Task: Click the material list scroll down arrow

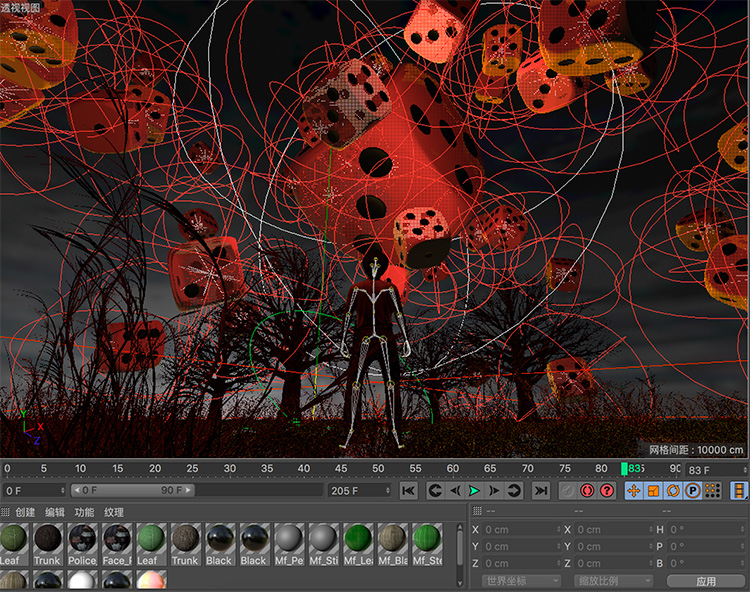Action: tap(460, 584)
